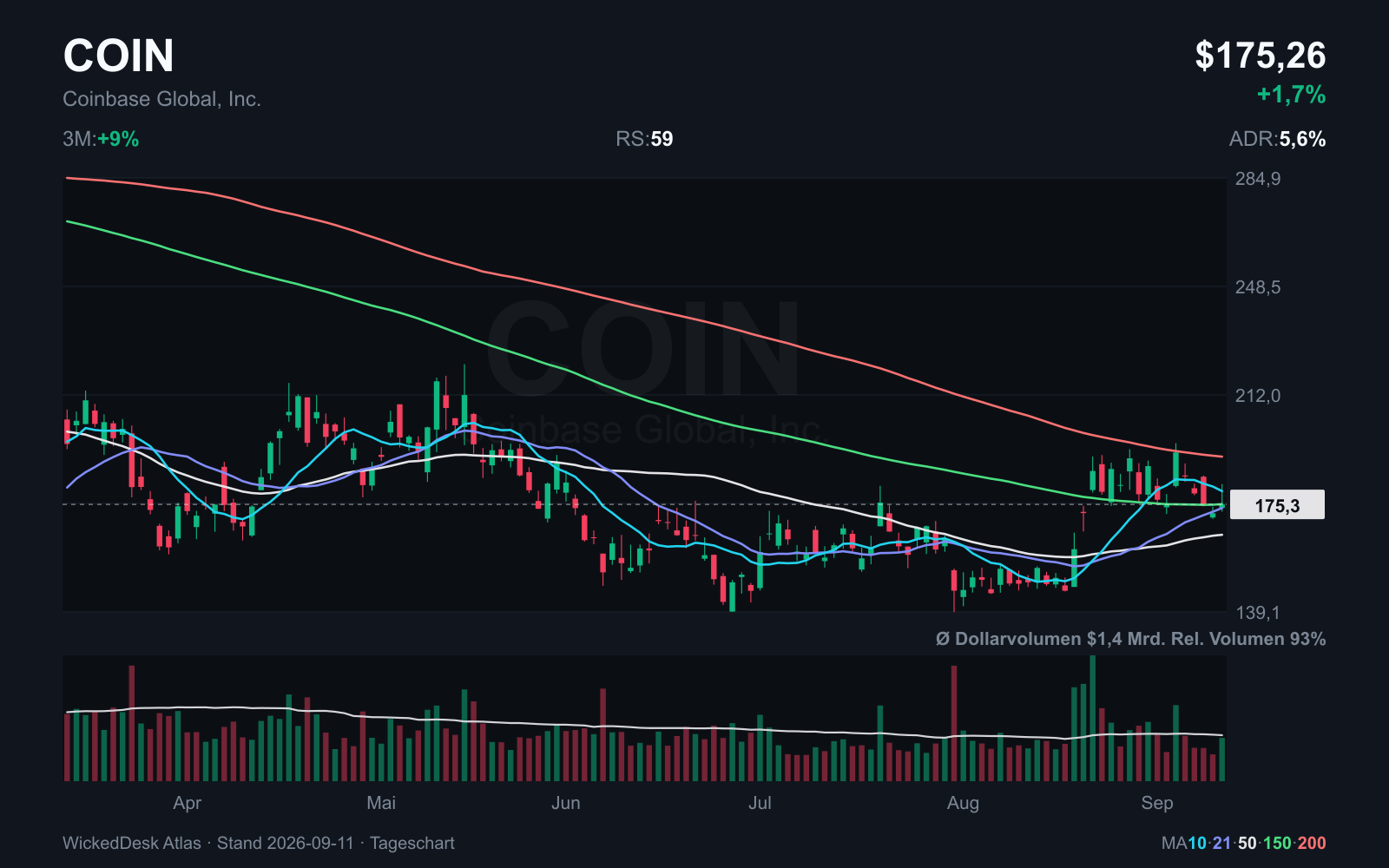Viewport: 1389px width, 868px height.
Task: Click the tallest volume bar in late August
Action: tap(1092, 719)
